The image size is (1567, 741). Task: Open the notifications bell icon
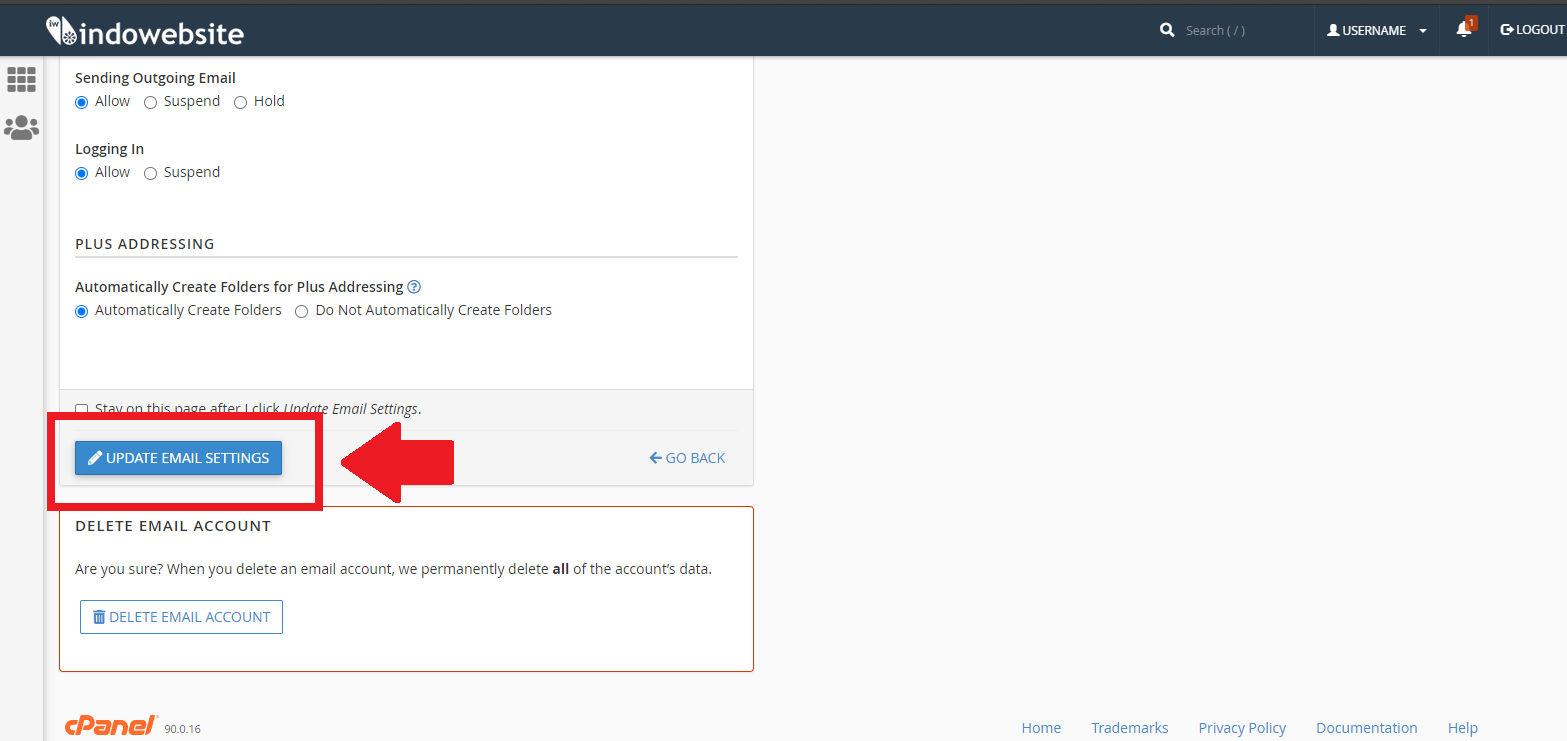tap(1463, 30)
